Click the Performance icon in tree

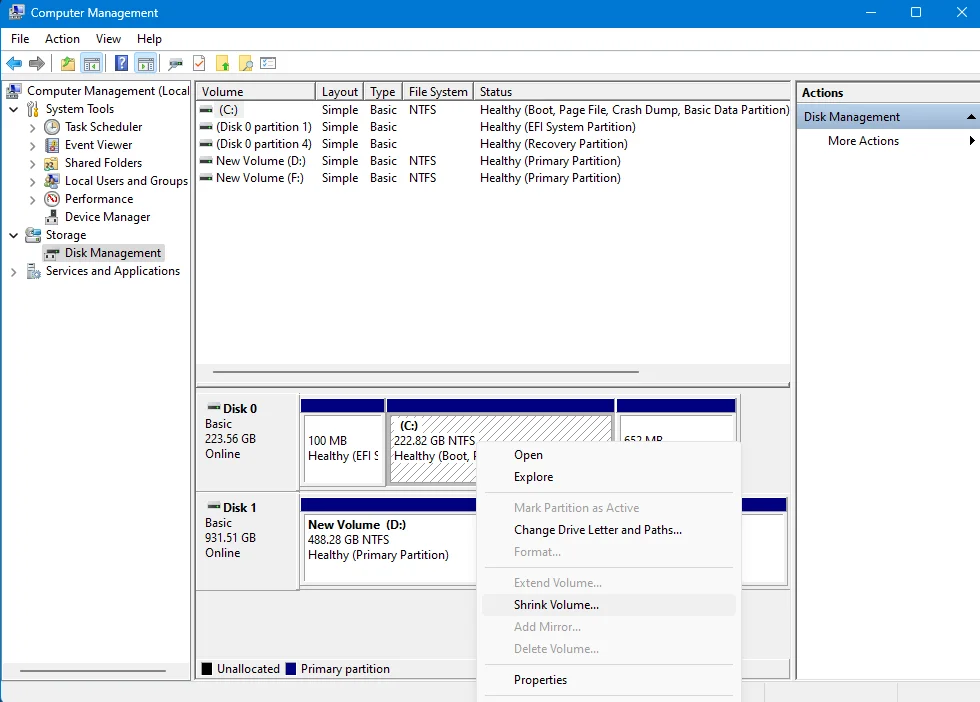[52, 199]
